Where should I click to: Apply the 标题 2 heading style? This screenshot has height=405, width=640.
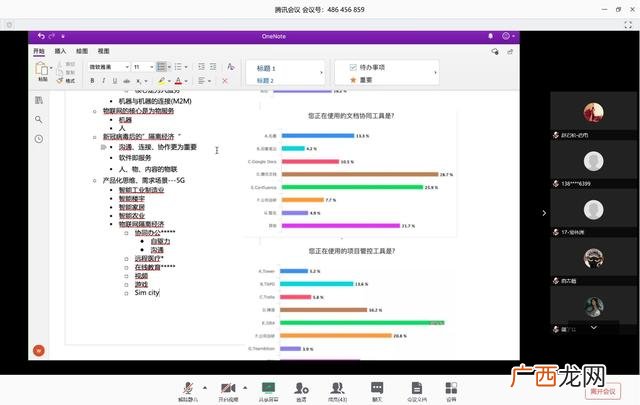265,80
